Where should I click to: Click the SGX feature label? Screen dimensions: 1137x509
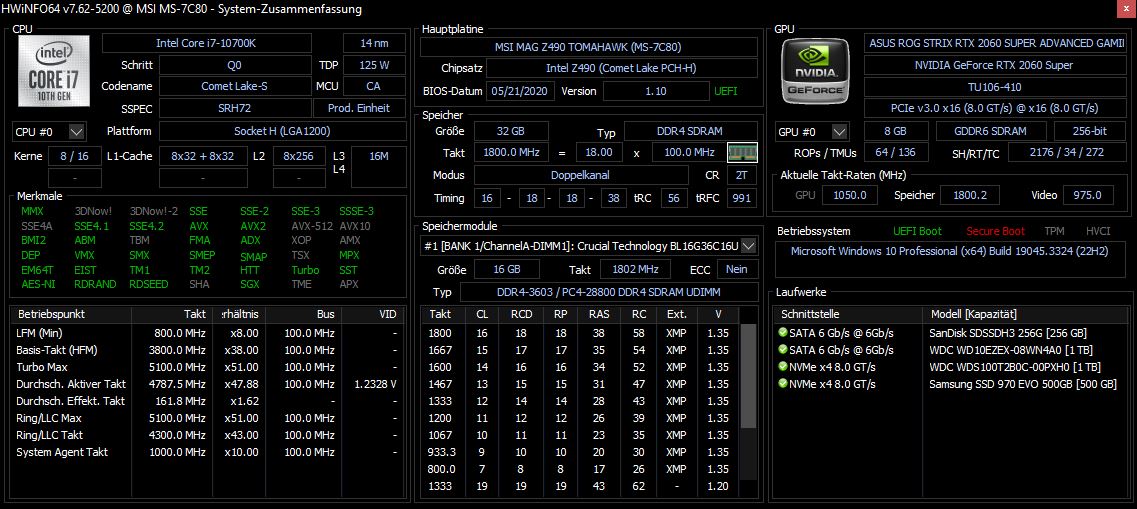pyautogui.click(x=249, y=284)
